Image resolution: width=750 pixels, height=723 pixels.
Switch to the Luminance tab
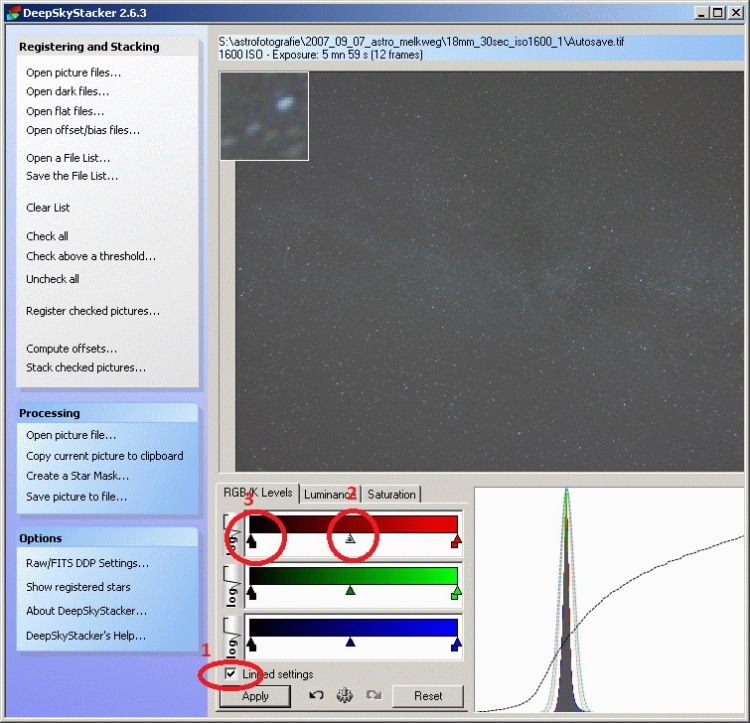330,494
